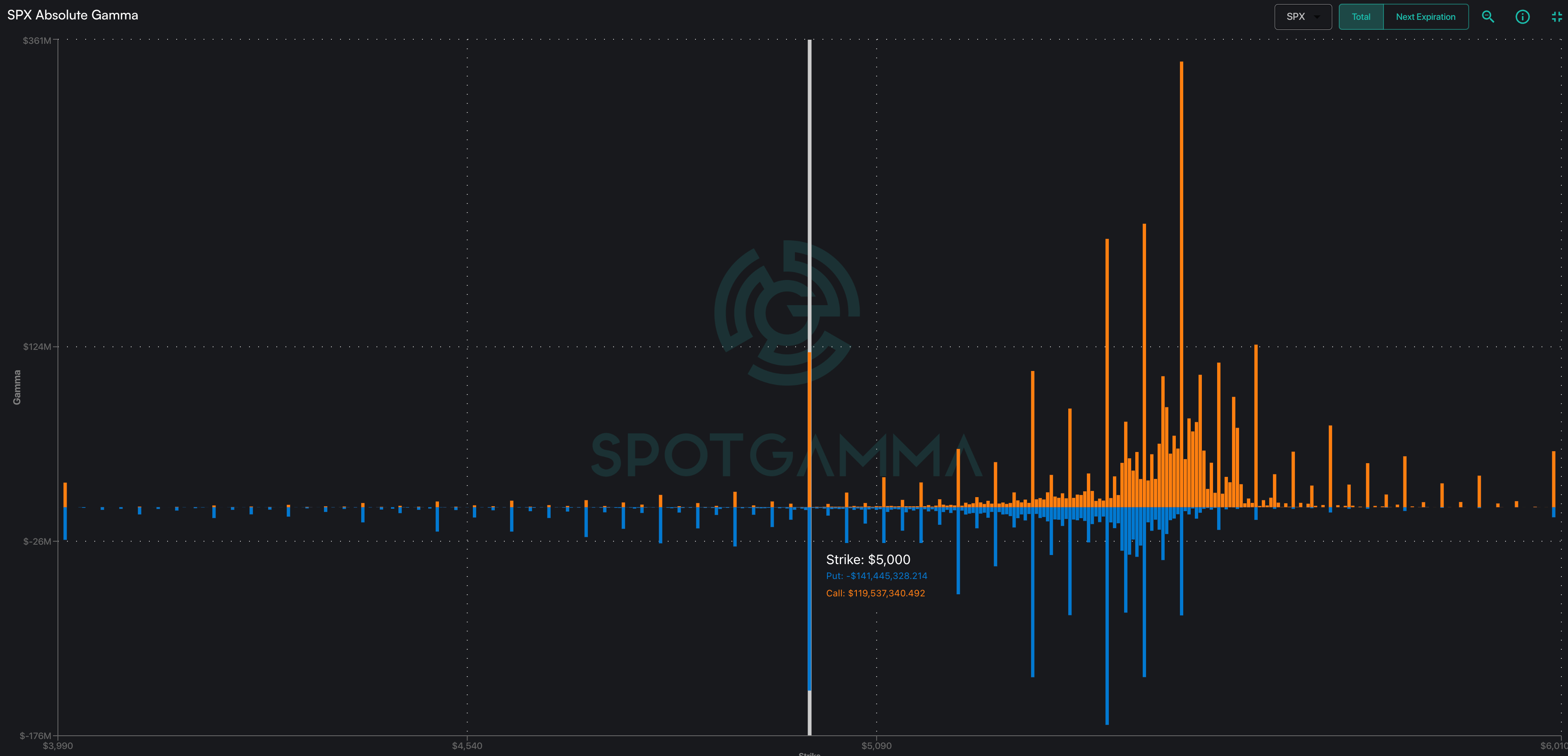Click the zoom out magnifier icon
This screenshot has height=756, width=1568.
pos(1488,17)
